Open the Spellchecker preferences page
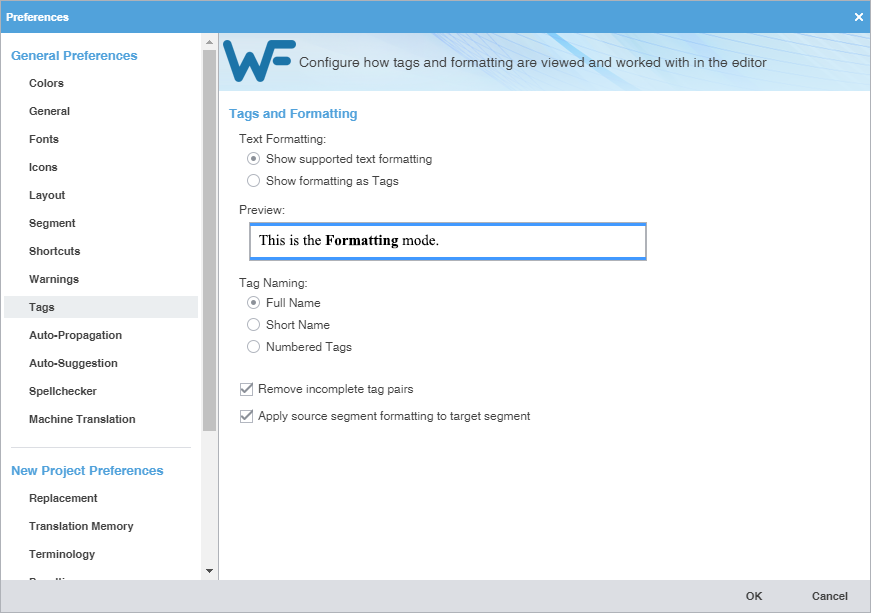 (x=59, y=391)
